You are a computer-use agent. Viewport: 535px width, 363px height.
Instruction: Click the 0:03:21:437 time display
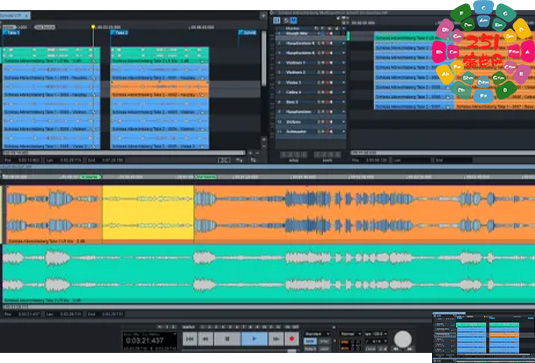point(145,340)
